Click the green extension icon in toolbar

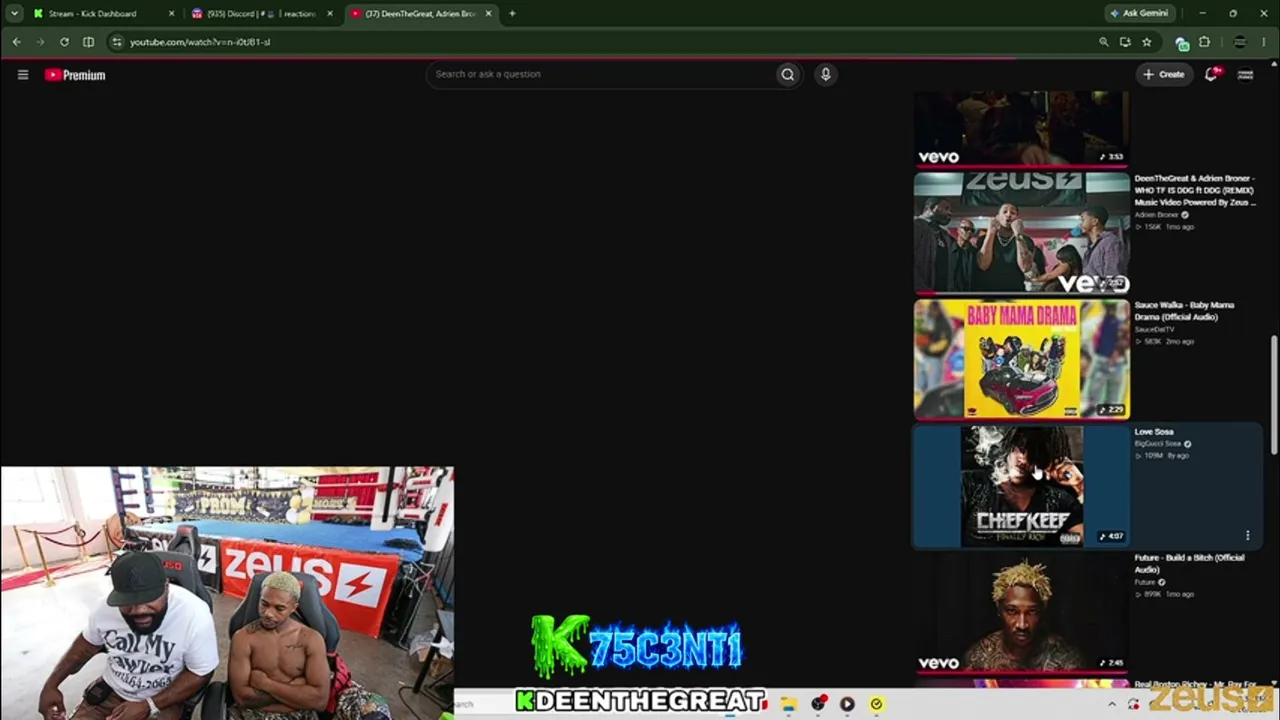pyautogui.click(x=1181, y=42)
